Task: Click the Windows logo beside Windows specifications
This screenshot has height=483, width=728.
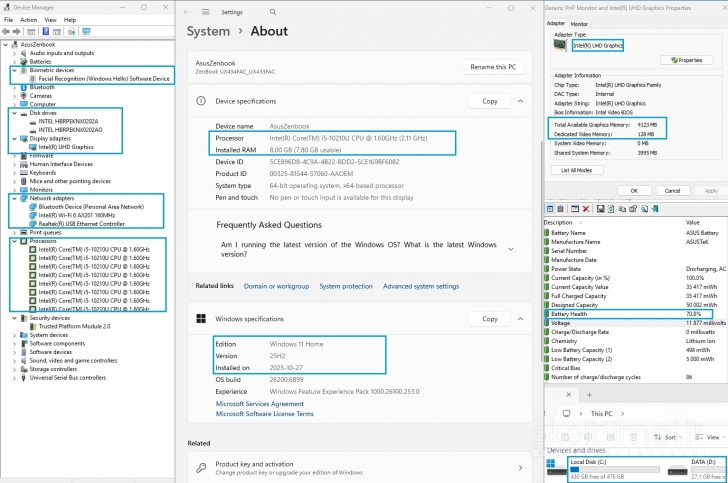Action: click(x=201, y=318)
